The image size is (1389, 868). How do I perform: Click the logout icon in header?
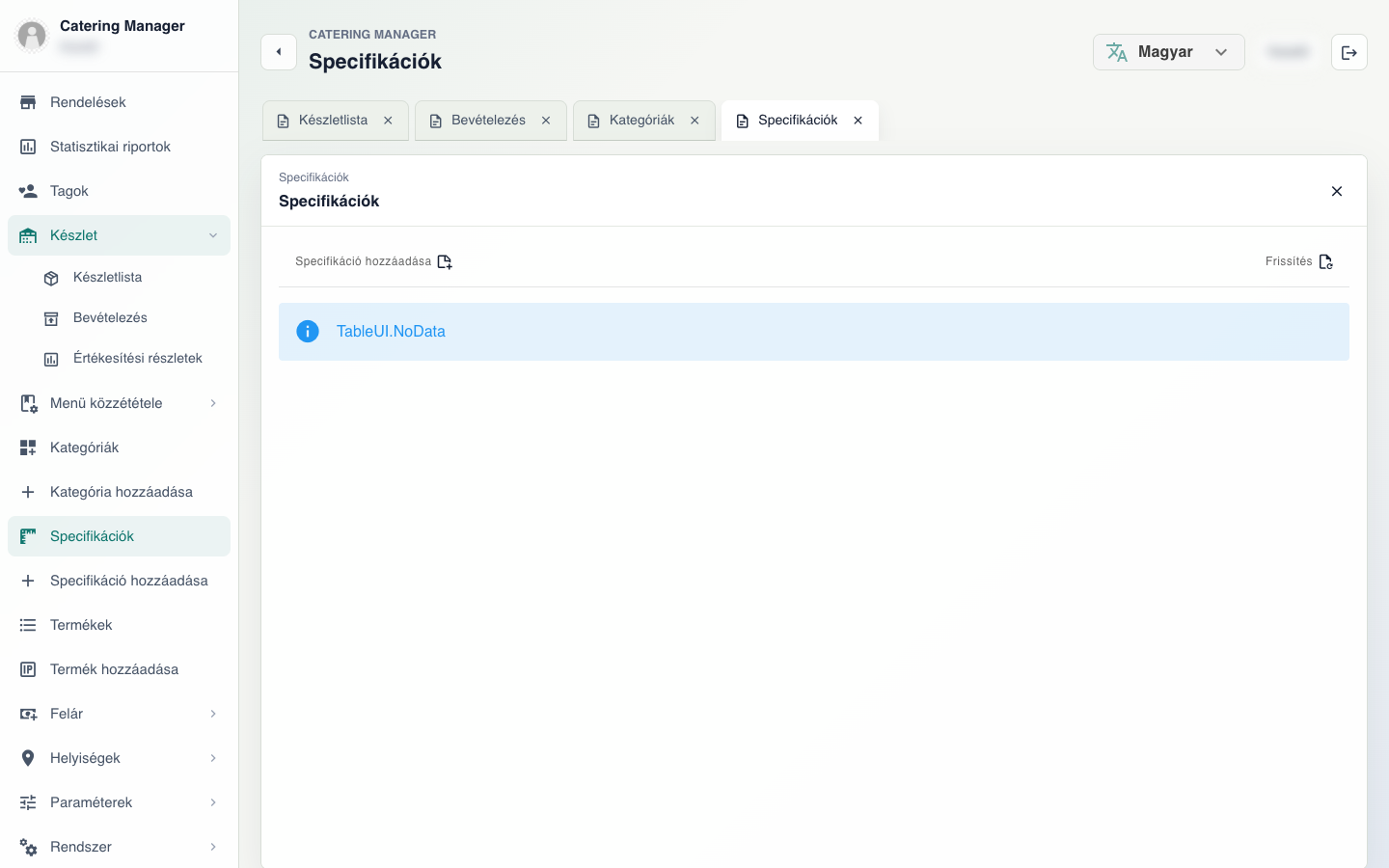(1349, 52)
